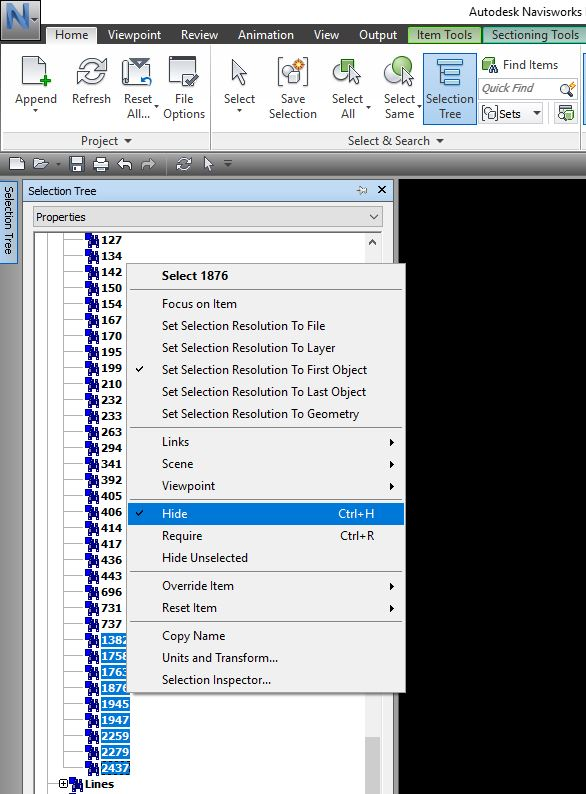Expand the Lines tree node

pos(63,784)
